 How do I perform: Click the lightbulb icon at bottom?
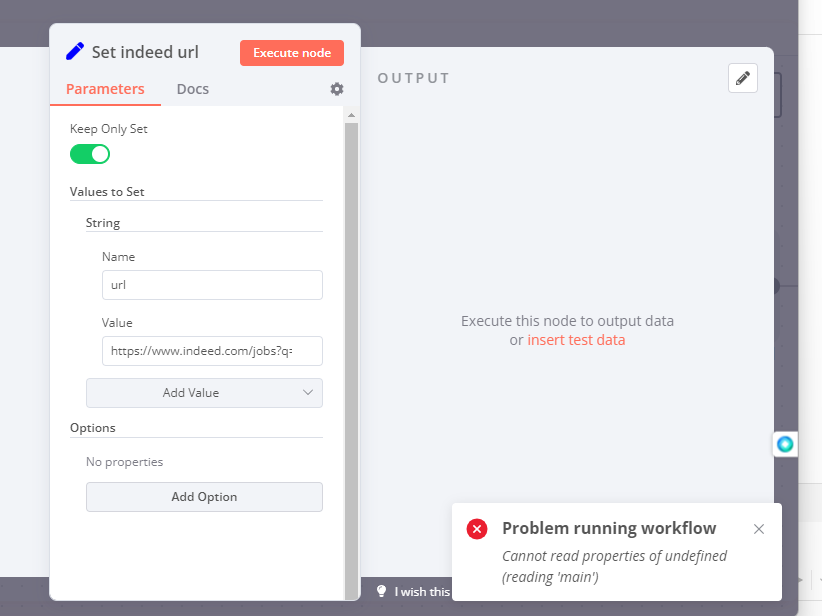[381, 591]
